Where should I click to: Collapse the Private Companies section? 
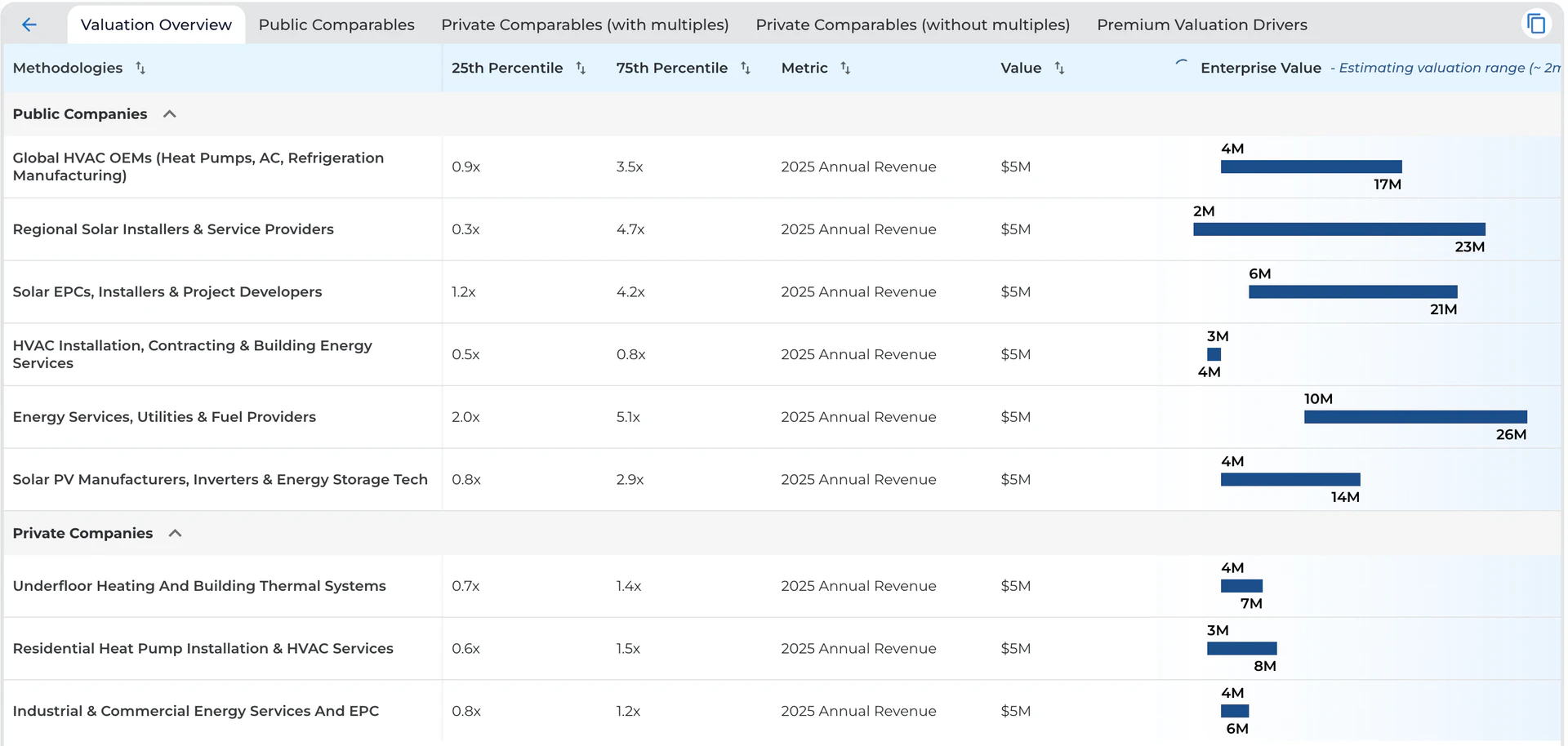[175, 533]
